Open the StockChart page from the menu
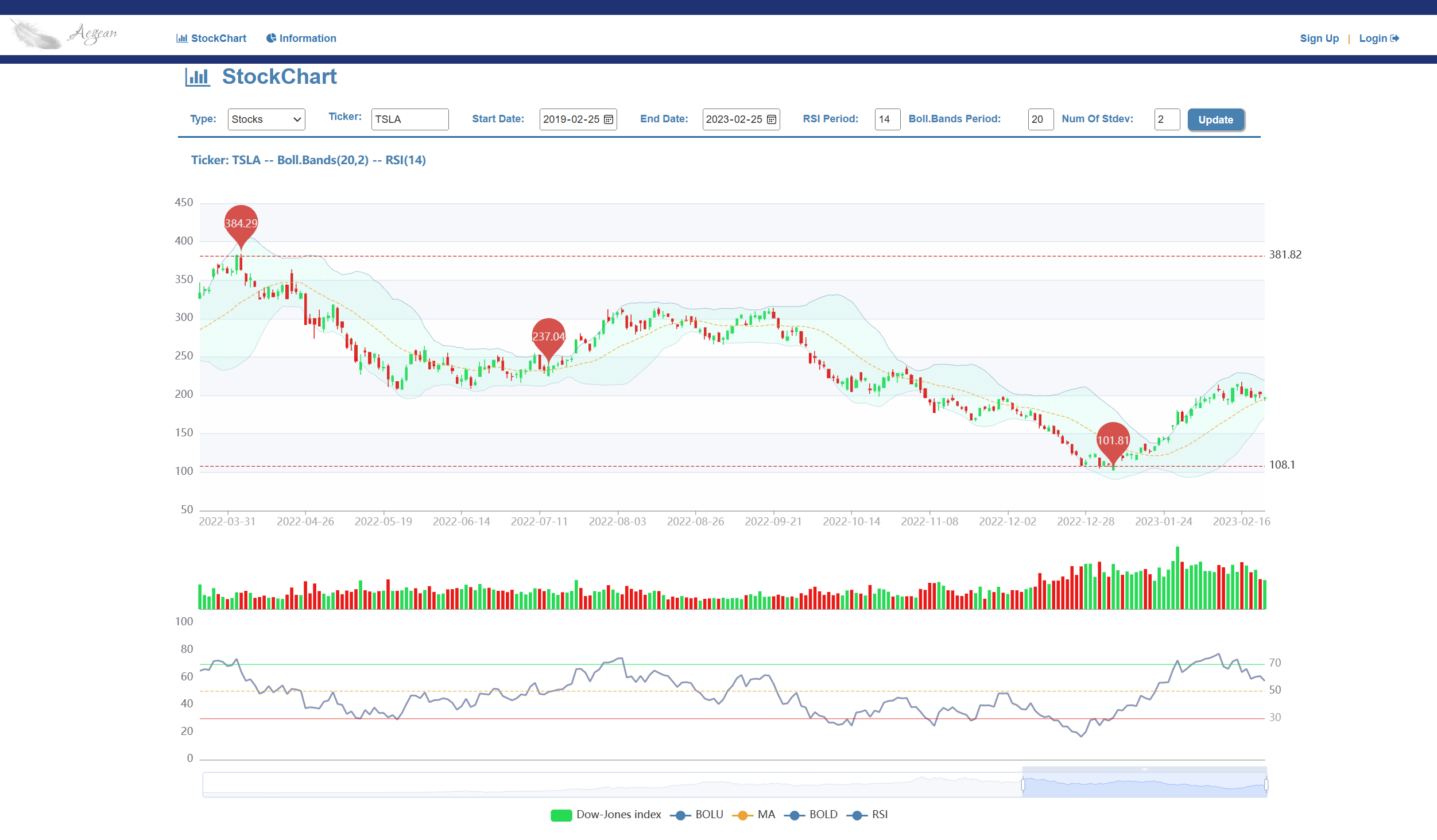 click(218, 38)
